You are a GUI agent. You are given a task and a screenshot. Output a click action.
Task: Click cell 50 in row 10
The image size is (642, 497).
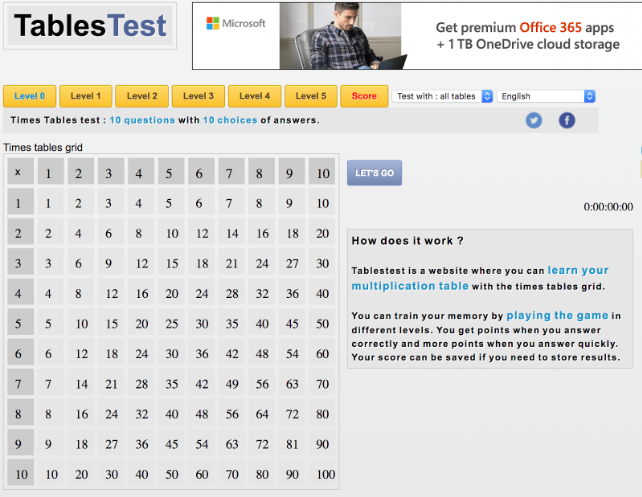click(x=171, y=473)
